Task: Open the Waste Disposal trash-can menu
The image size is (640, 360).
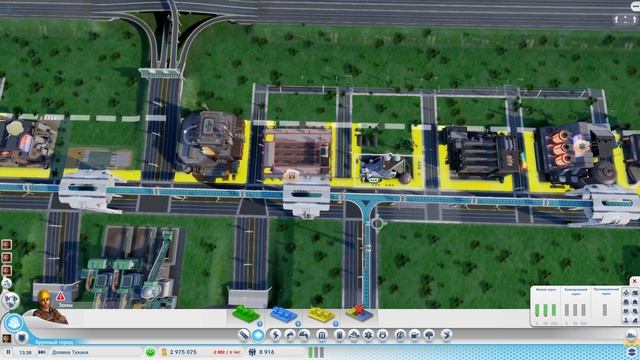Action: pos(340,336)
